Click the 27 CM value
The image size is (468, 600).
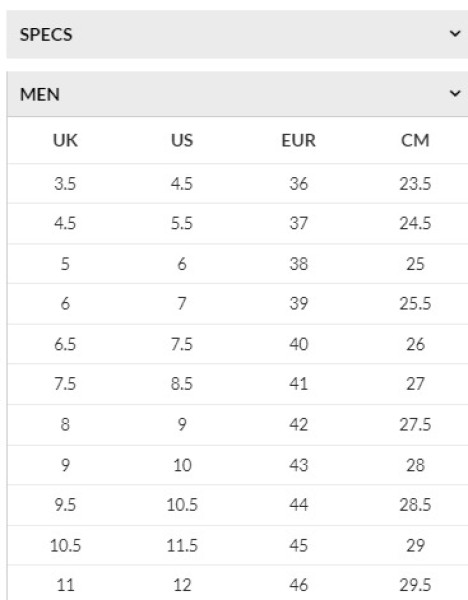coord(415,384)
